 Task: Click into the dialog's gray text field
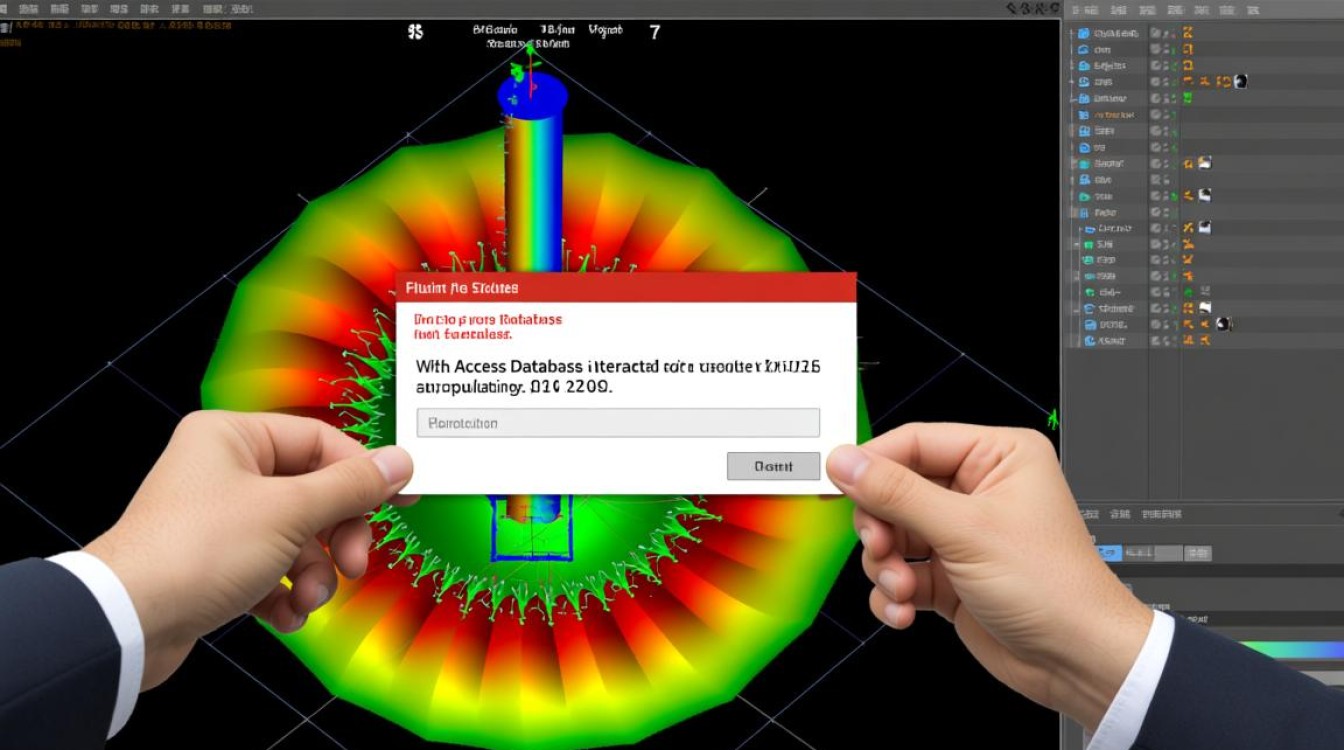pyautogui.click(x=618, y=423)
